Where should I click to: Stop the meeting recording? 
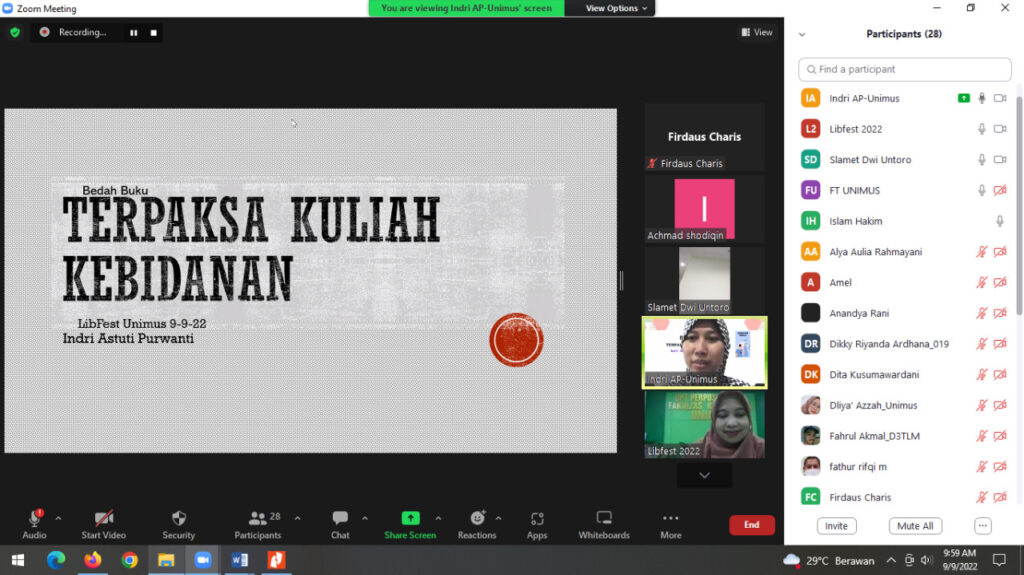(x=153, y=32)
